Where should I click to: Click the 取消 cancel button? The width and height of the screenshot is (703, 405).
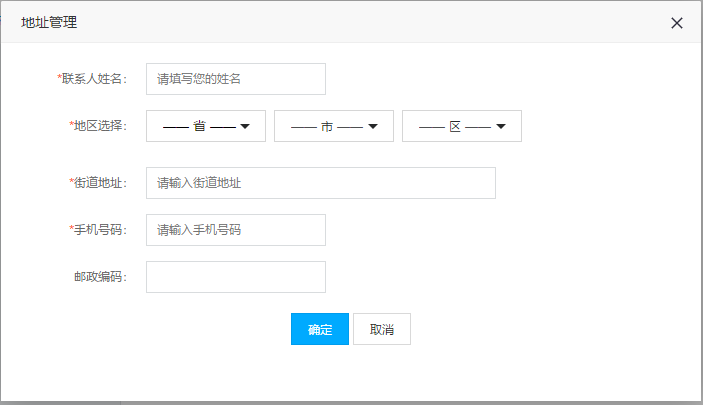click(382, 330)
